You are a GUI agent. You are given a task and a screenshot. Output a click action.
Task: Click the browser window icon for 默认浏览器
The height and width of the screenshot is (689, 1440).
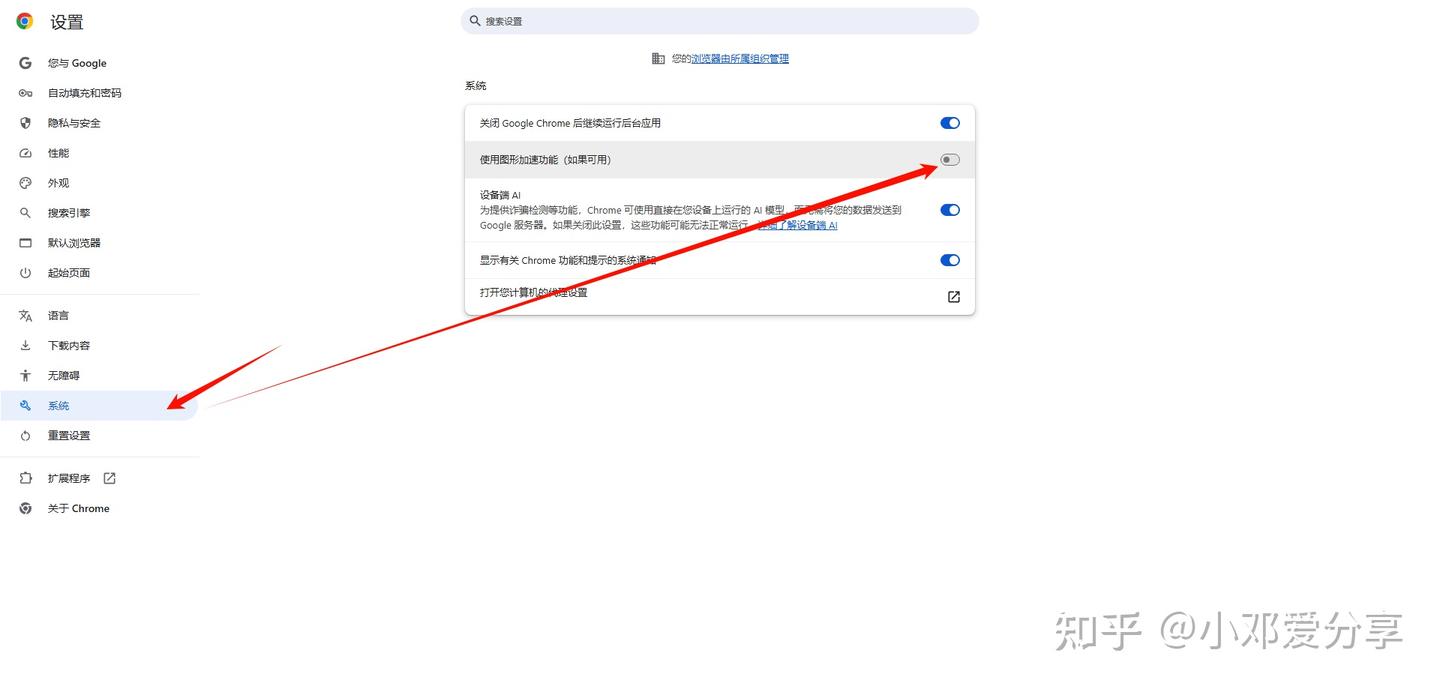[x=26, y=243]
